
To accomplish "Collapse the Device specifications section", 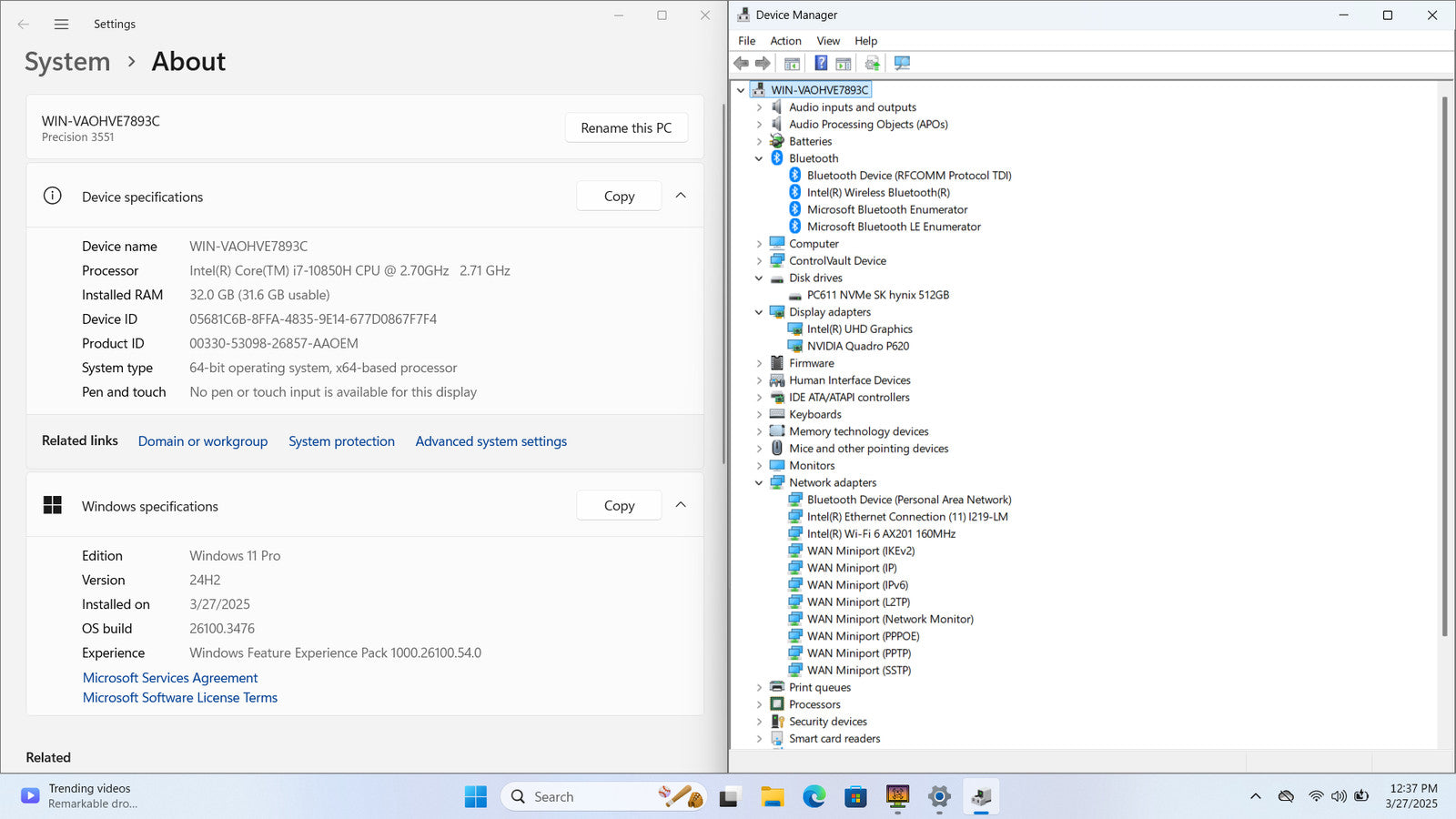I will click(681, 196).
